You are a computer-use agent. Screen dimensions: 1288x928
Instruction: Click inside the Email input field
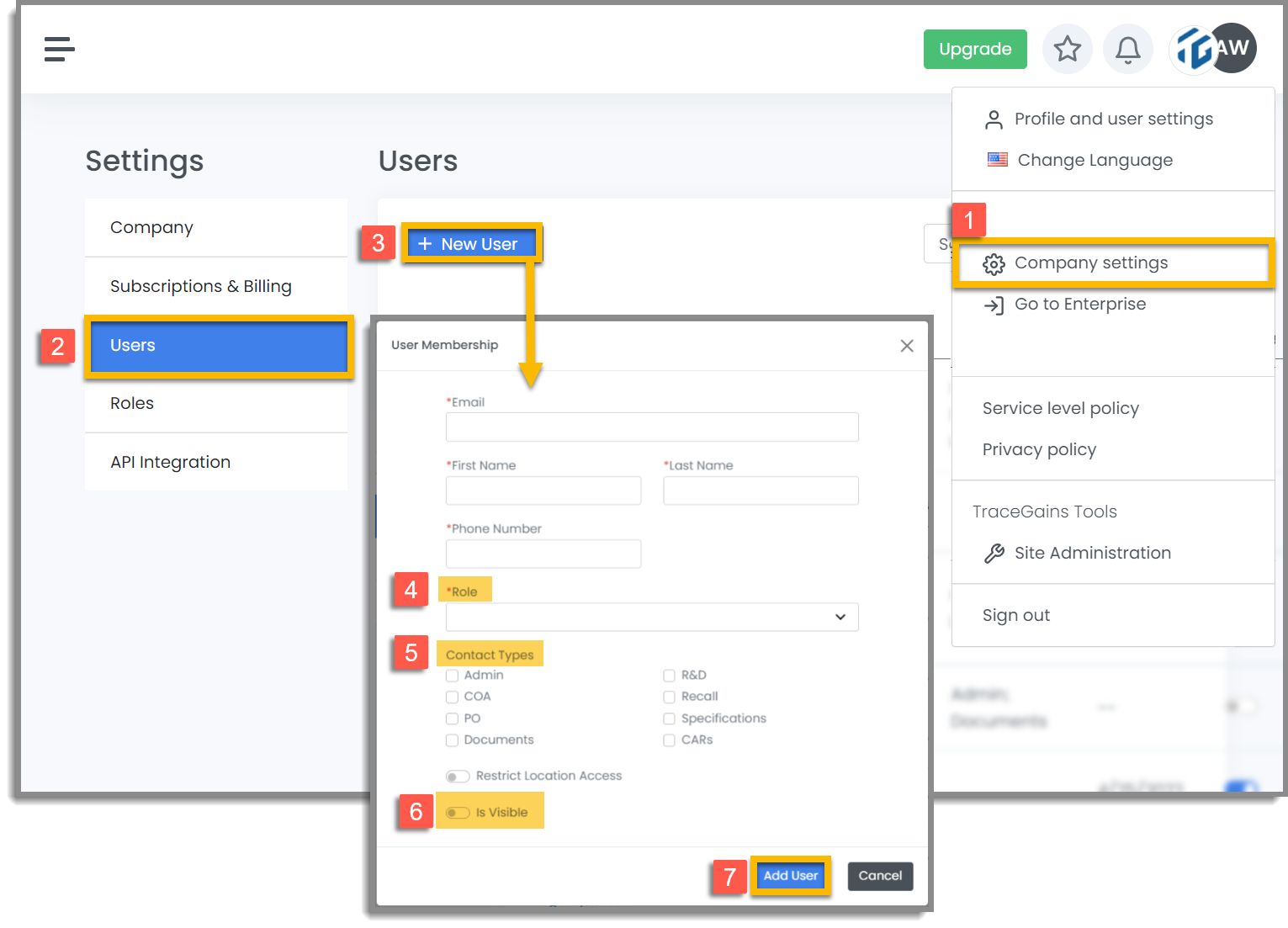pyautogui.click(x=651, y=427)
